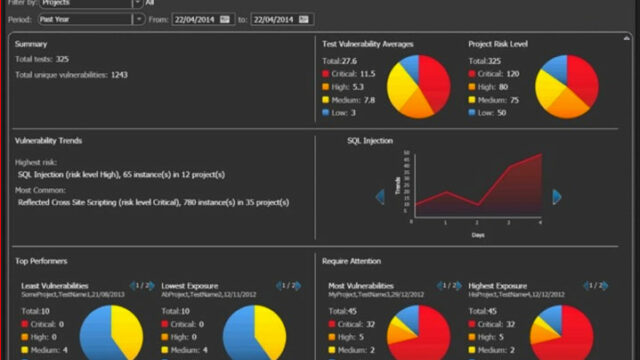Screen dimensions: 640x360
Task: Click blue Low swatch in Project Risk Level
Action: [x=472, y=112]
